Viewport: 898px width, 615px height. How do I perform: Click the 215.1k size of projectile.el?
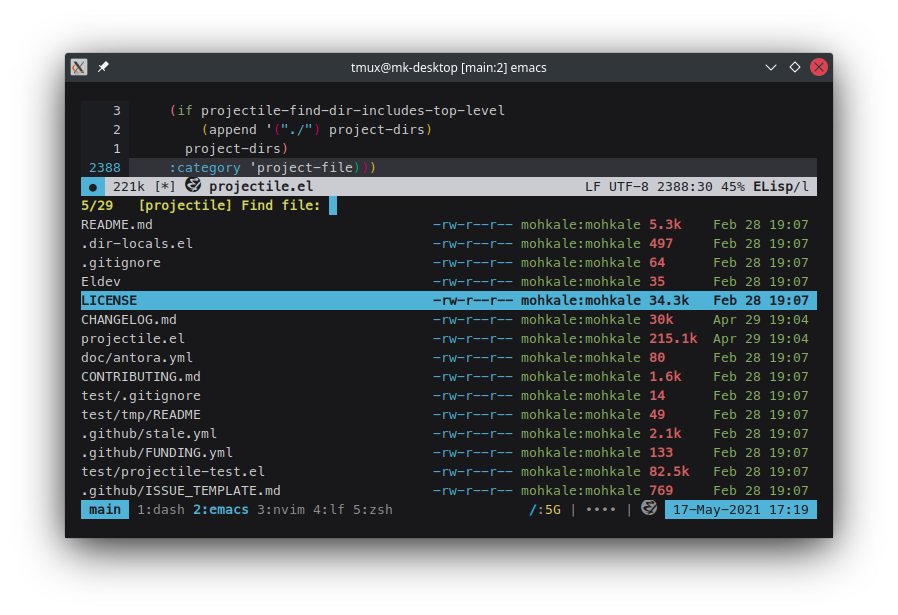point(673,338)
